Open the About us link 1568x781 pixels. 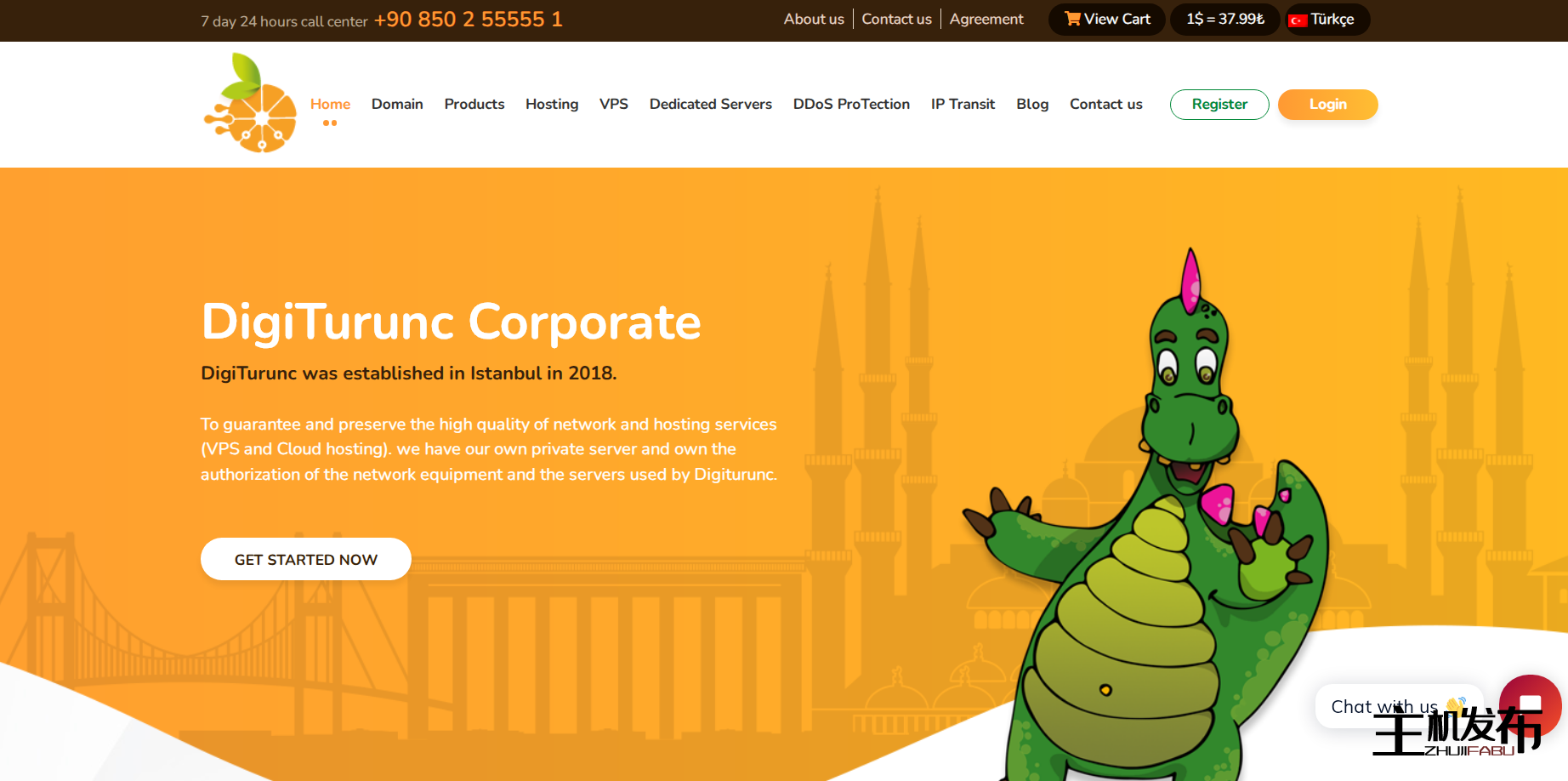point(814,20)
